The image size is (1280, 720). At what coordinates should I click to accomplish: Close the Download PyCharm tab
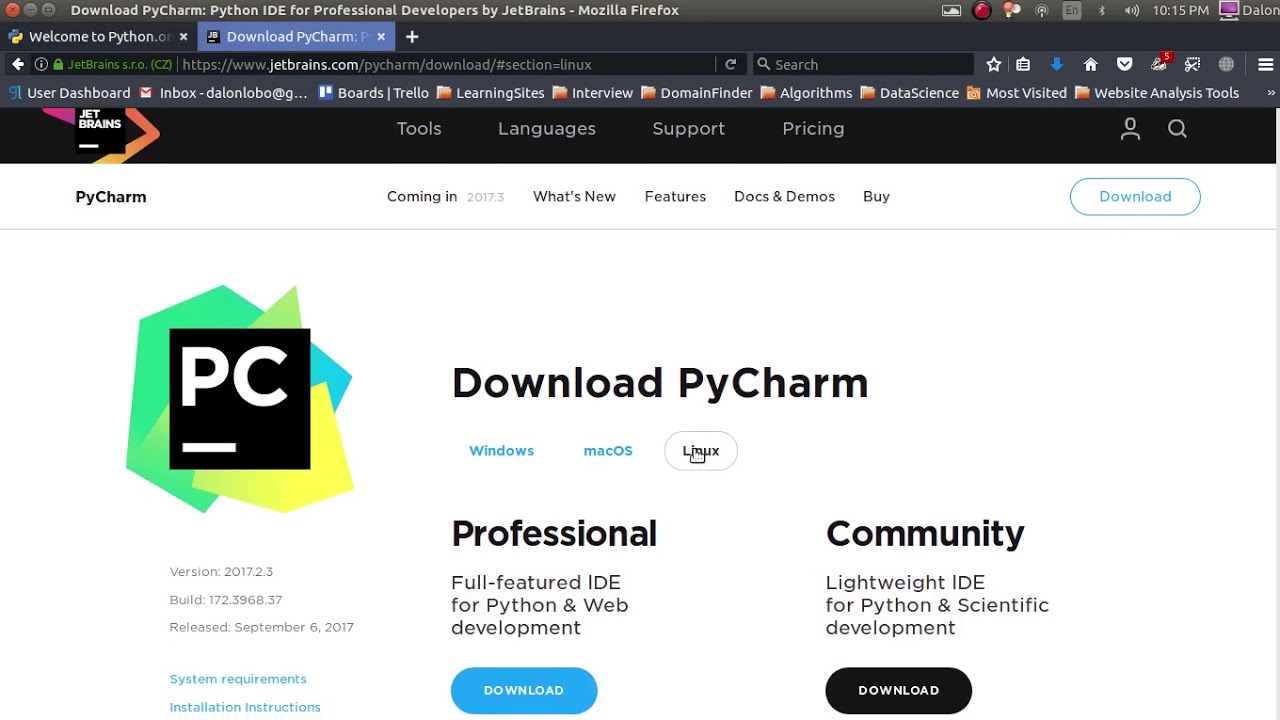(381, 37)
